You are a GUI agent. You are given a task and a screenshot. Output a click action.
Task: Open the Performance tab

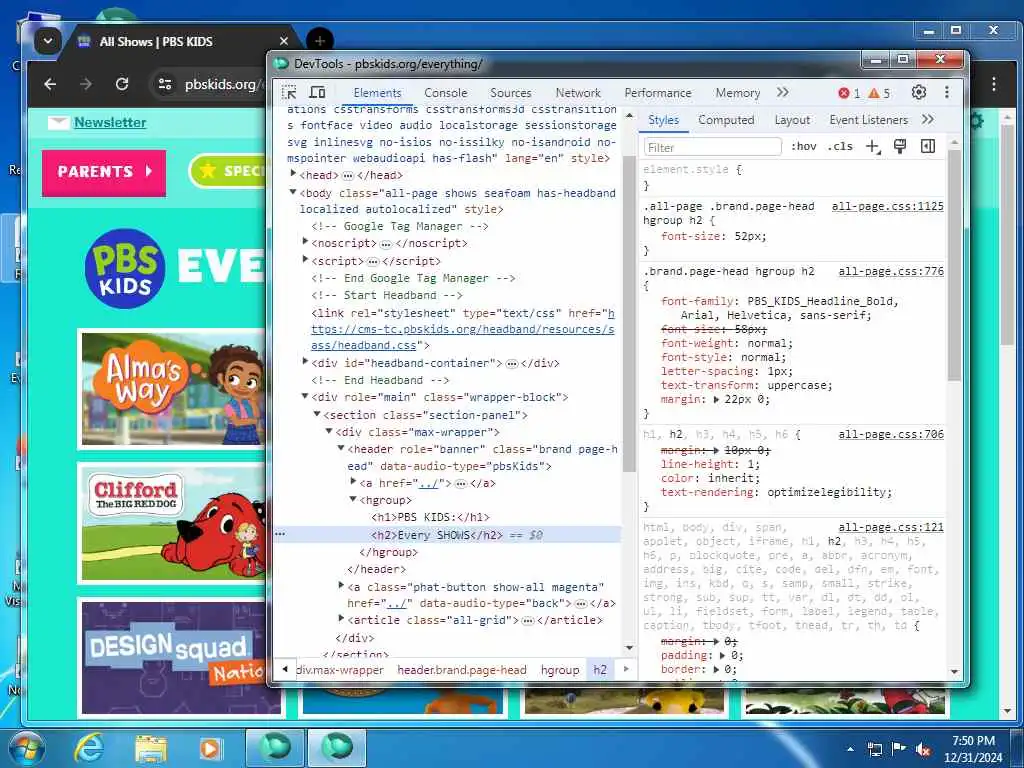(x=658, y=93)
